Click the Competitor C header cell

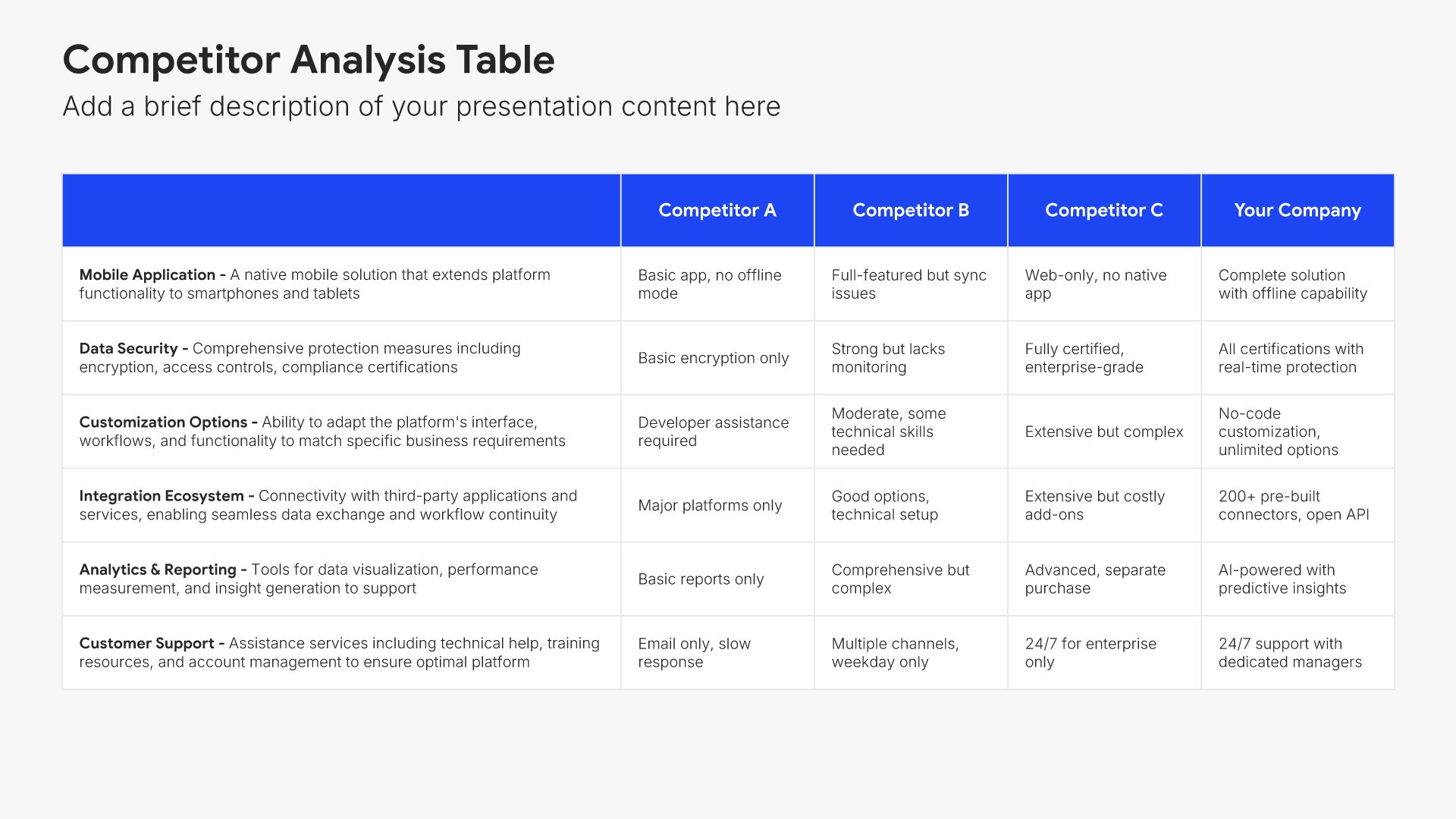pyautogui.click(x=1103, y=210)
